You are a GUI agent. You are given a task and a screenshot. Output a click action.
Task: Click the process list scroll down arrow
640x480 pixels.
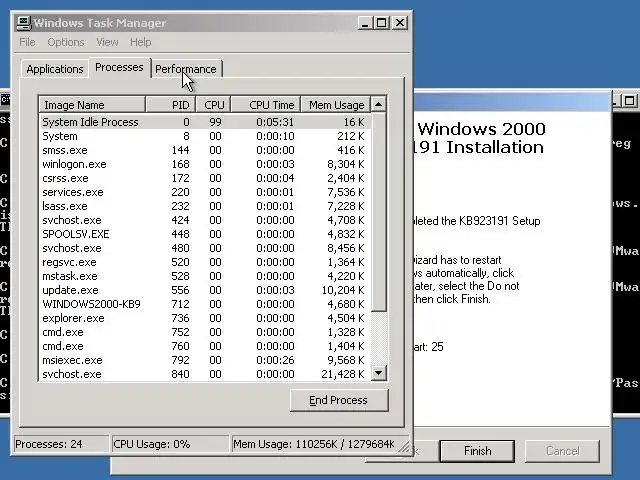[x=378, y=373]
